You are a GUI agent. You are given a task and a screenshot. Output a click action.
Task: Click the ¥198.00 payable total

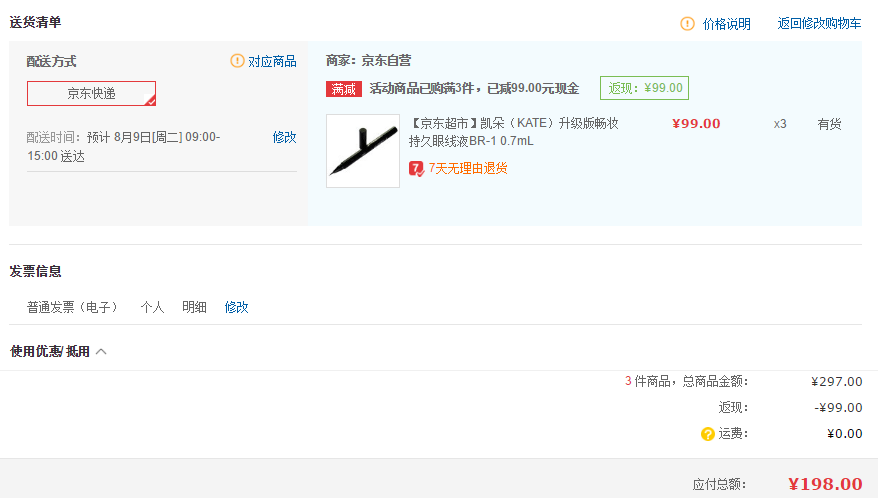[825, 484]
